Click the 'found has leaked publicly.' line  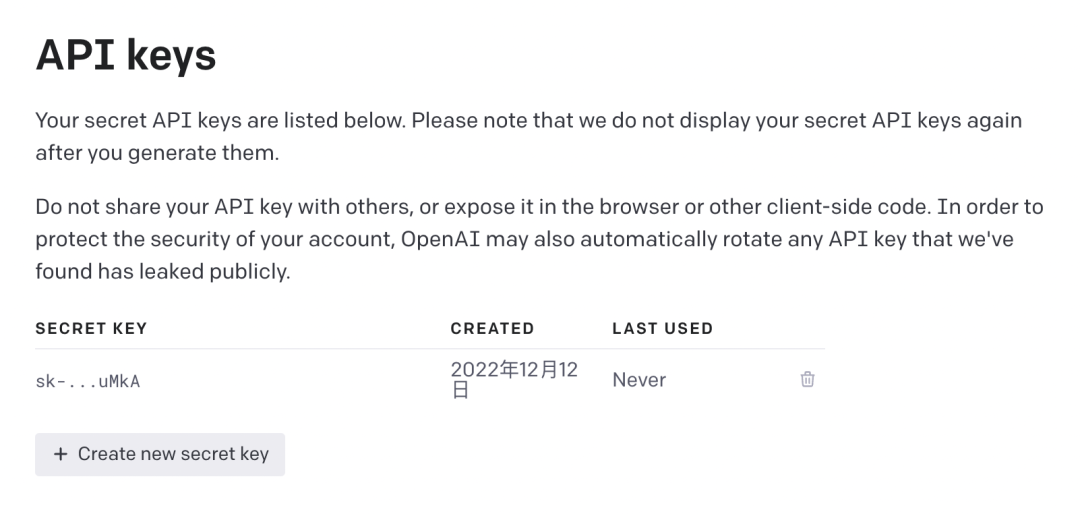click(x=162, y=271)
